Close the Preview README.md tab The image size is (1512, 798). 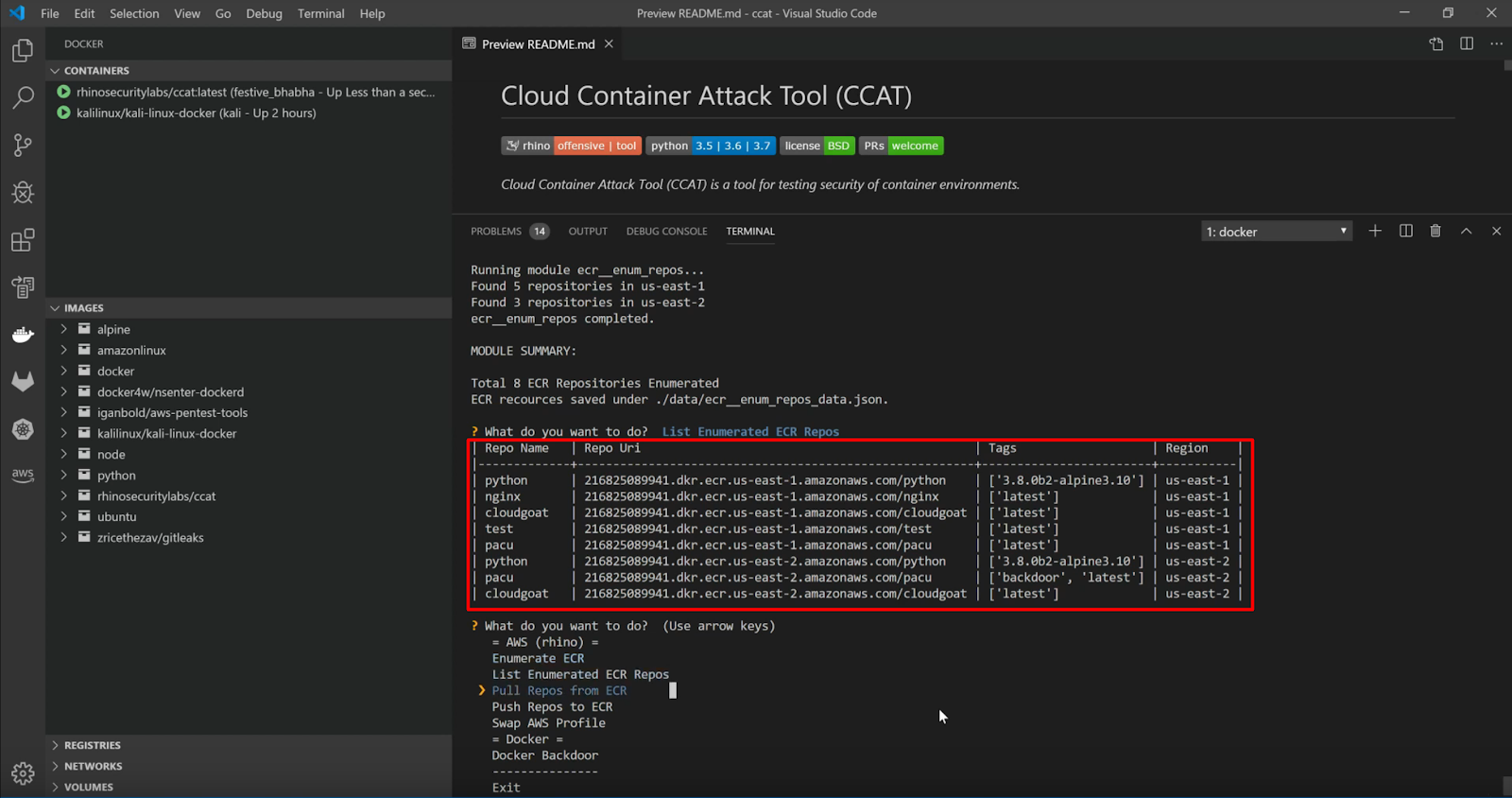[609, 44]
